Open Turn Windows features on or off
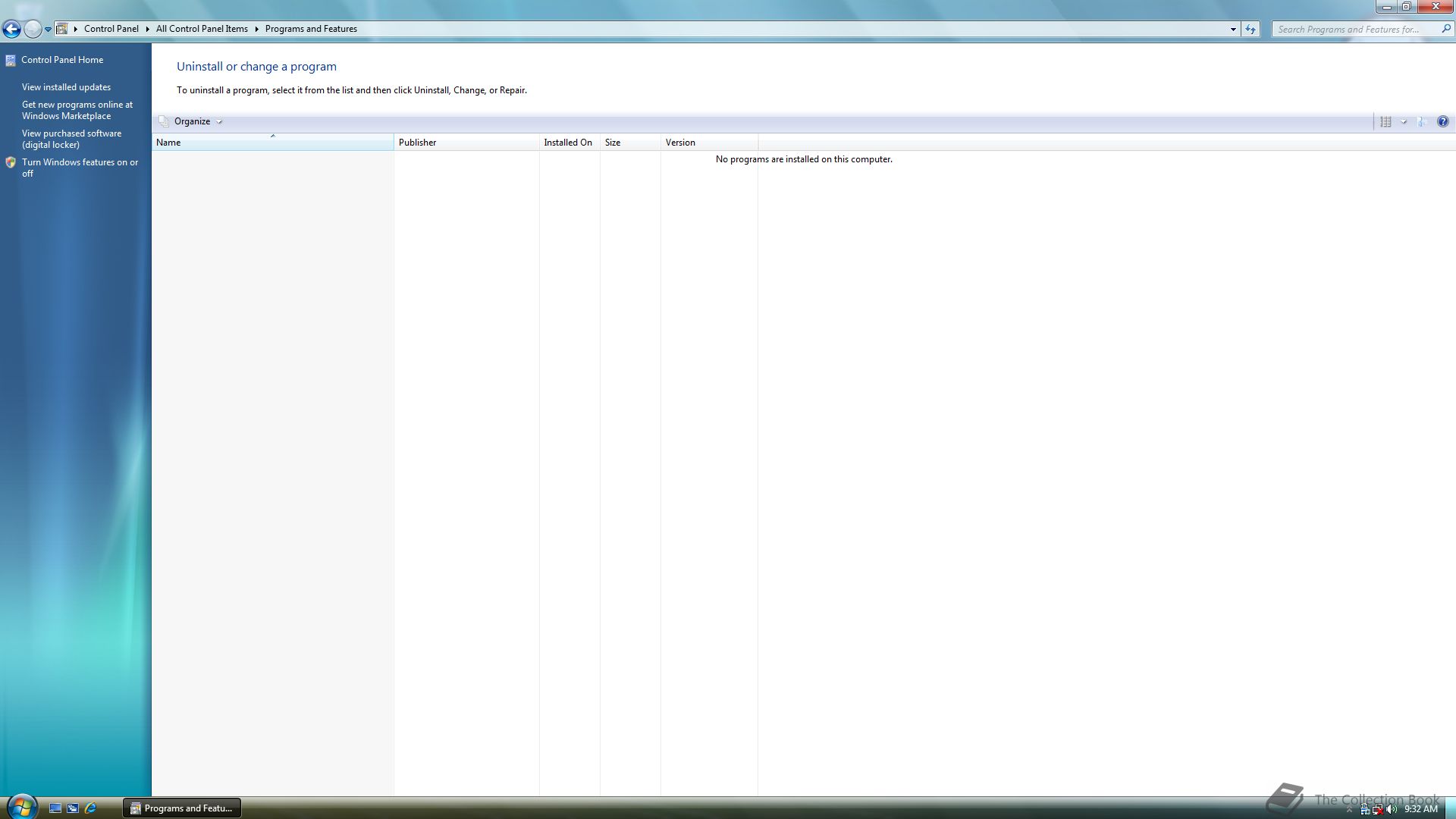 pyautogui.click(x=80, y=168)
